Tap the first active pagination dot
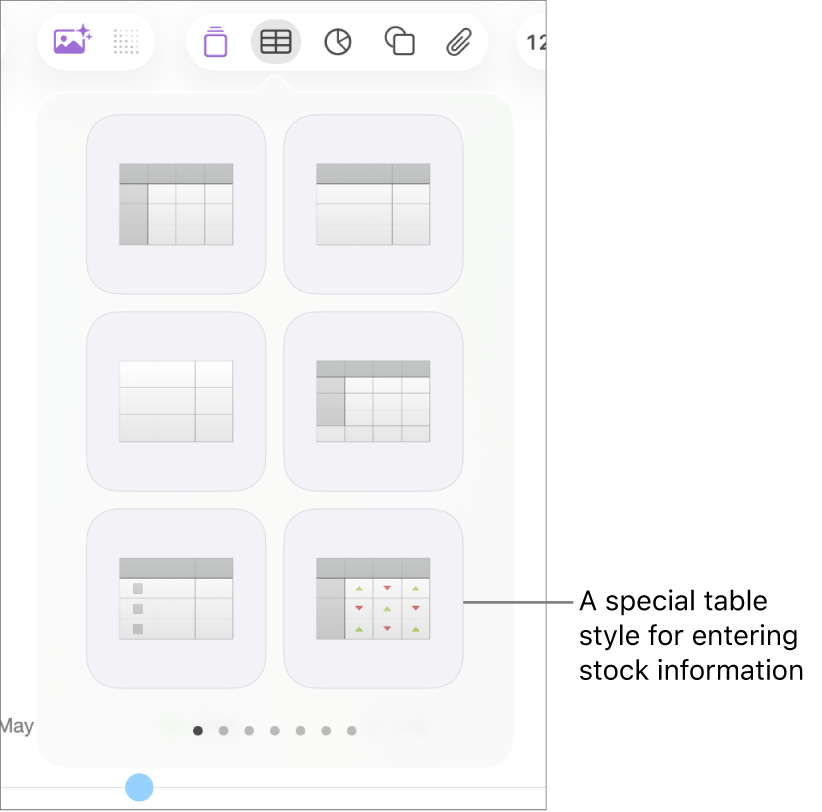 (x=197, y=730)
